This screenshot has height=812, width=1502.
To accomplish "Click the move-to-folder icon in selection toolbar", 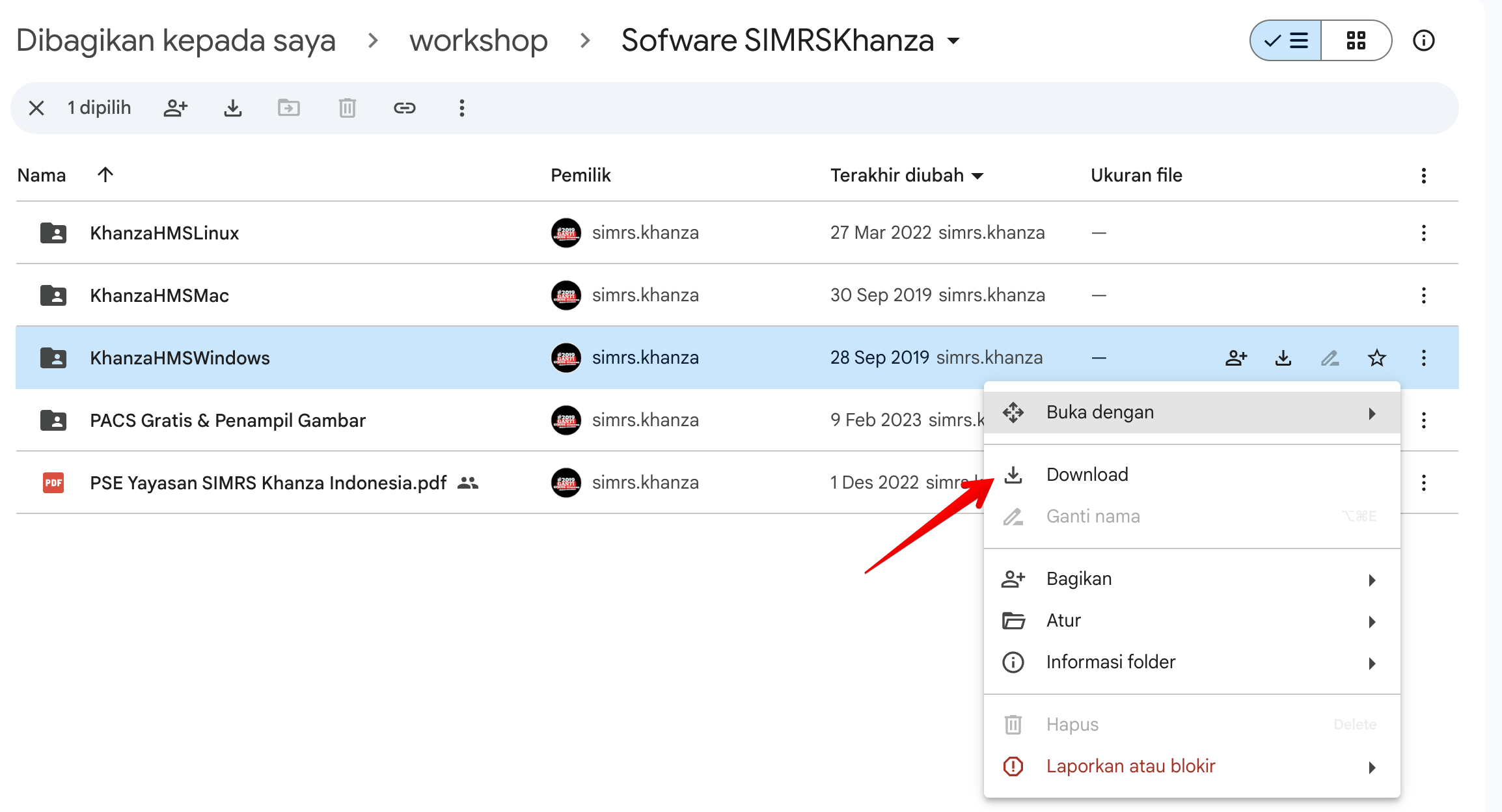I will (289, 108).
